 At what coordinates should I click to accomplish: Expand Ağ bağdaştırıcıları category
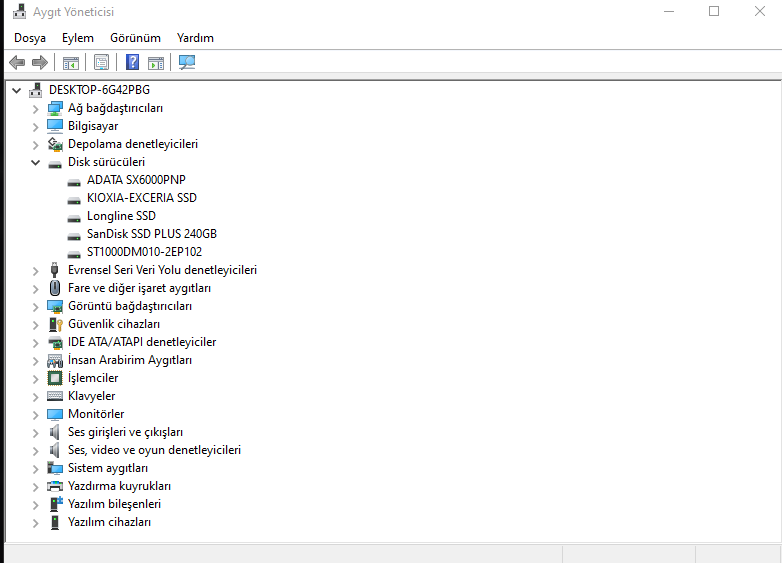(35, 109)
